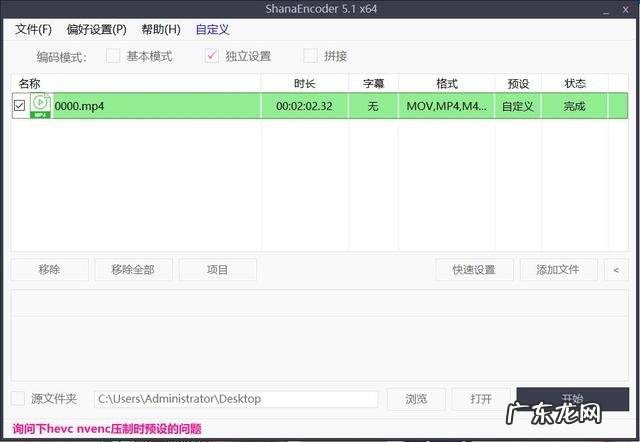Viewport: 640px width, 442px height.
Task: Click the 字幕 column header
Action: (373, 83)
